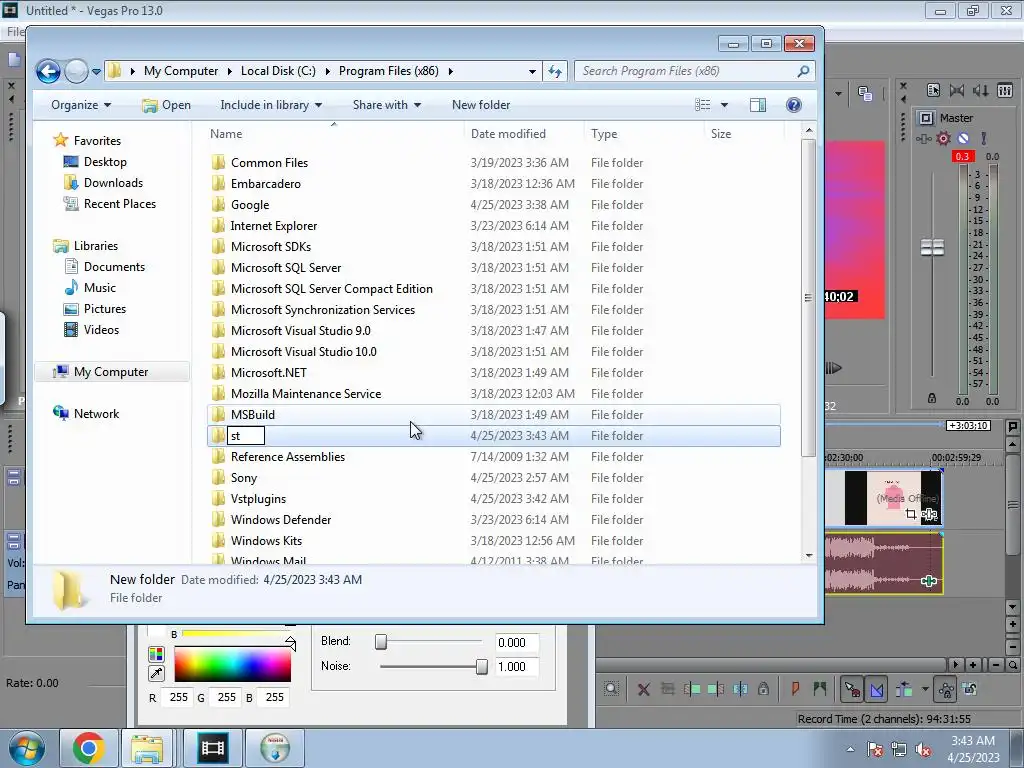Select the eyedropper color tool

[156, 673]
